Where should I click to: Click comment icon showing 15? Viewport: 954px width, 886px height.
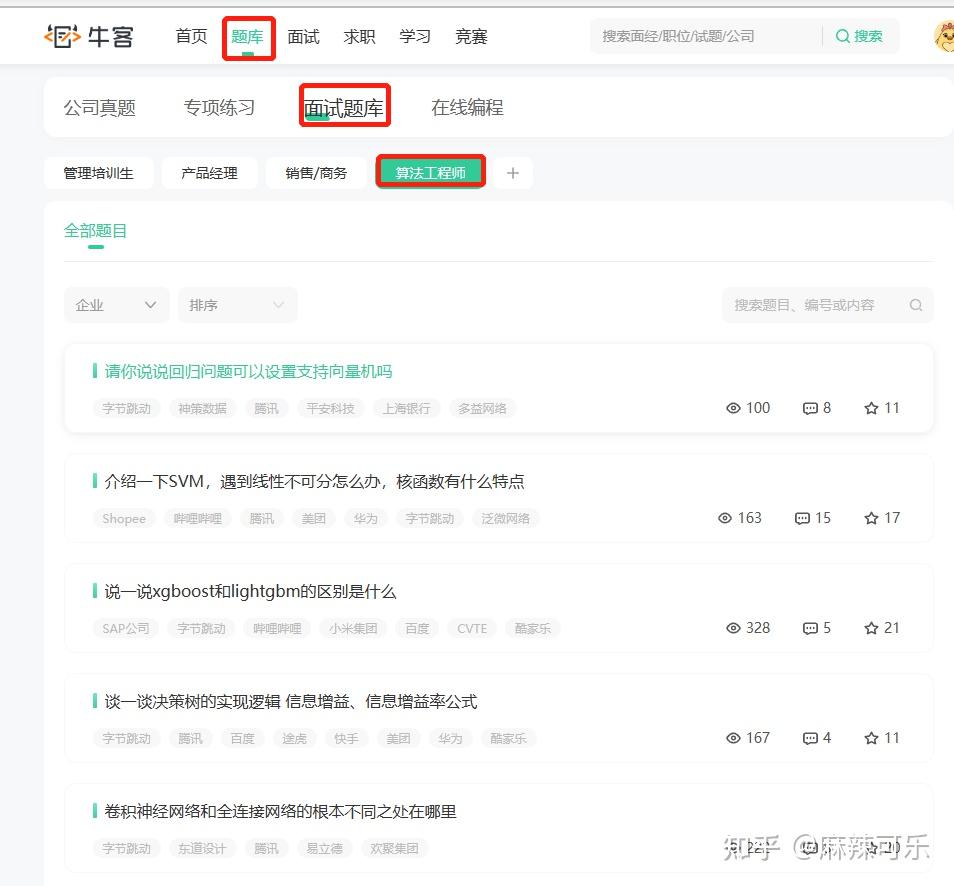[802, 518]
